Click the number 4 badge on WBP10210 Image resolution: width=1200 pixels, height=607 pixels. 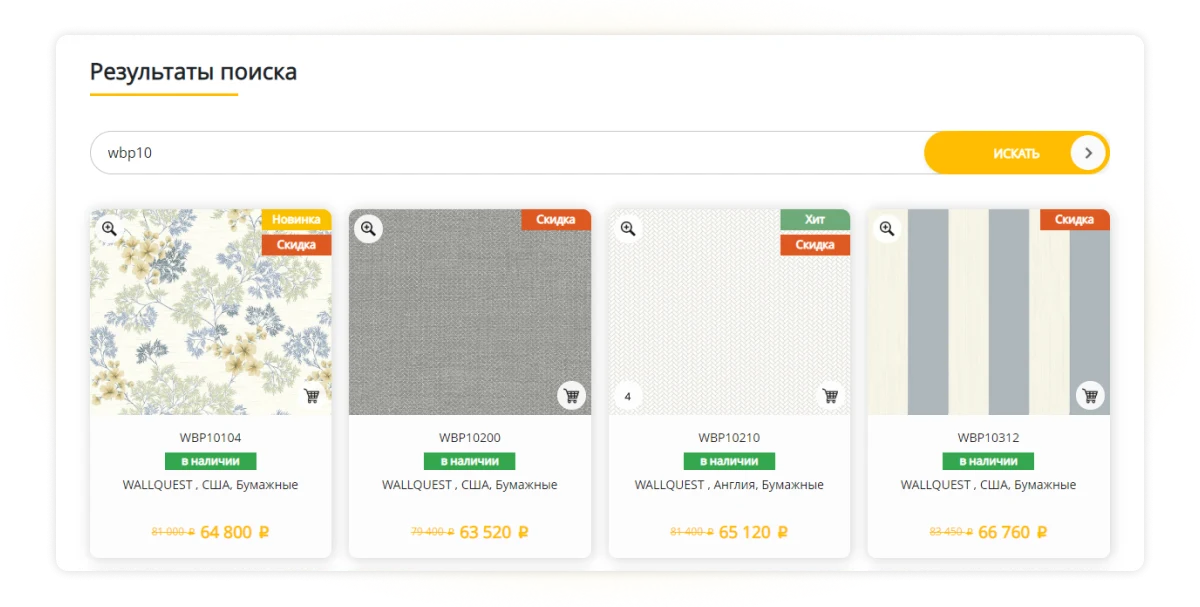click(x=628, y=397)
